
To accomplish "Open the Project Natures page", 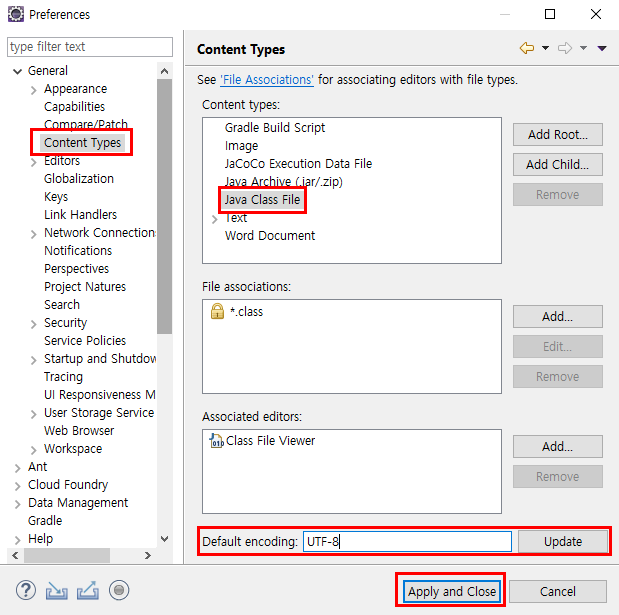I will (85, 286).
